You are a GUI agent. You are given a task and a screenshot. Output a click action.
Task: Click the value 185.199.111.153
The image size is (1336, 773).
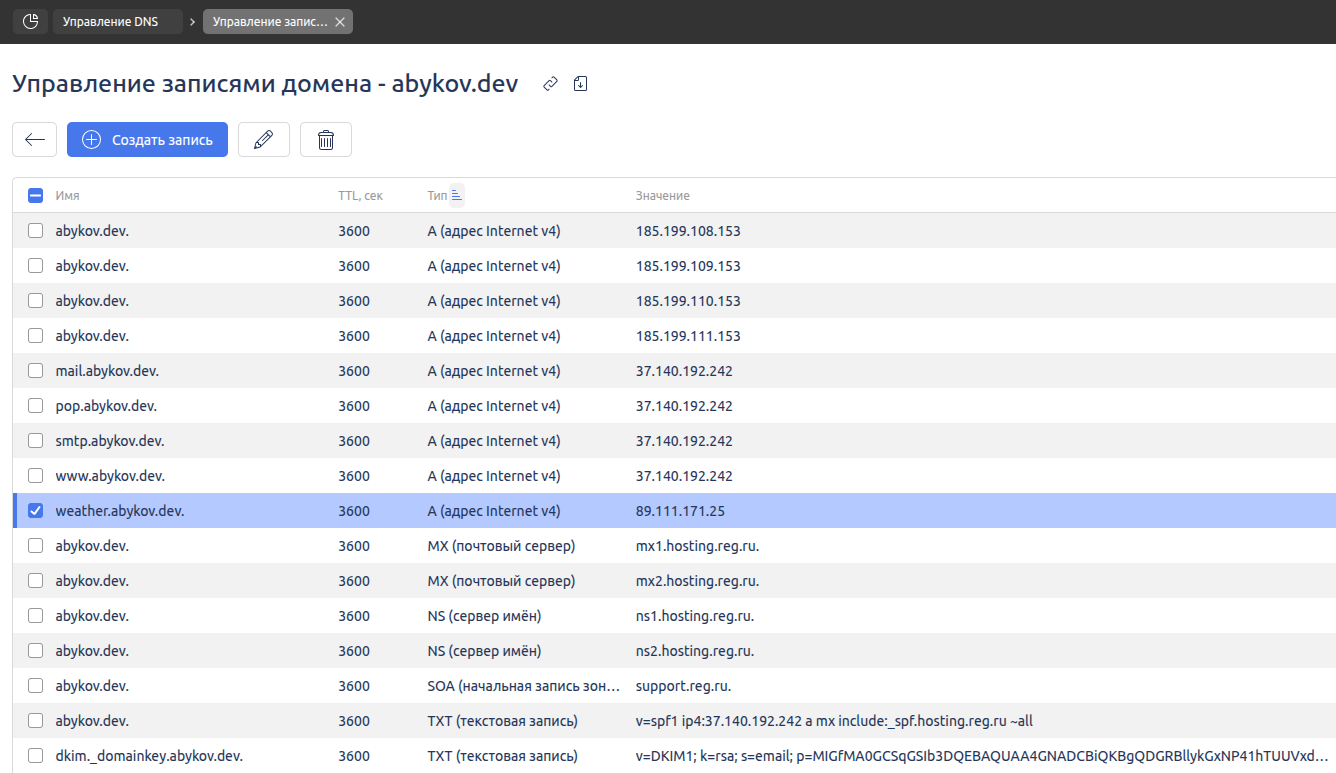[688, 336]
